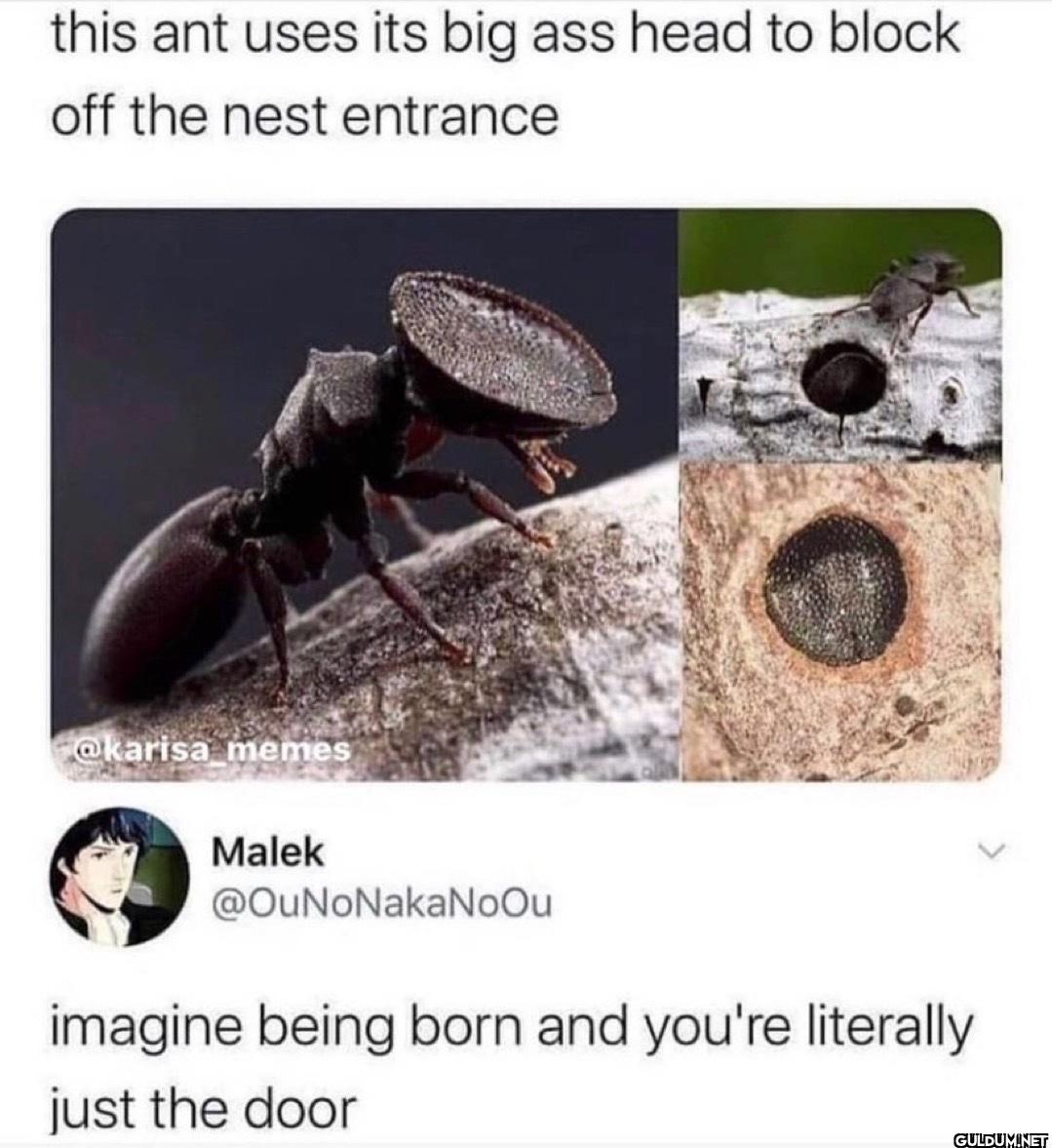Image resolution: width=1052 pixels, height=1148 pixels.
Task: Select the 'imagine being born' reply text
Action: click(x=511, y=1029)
